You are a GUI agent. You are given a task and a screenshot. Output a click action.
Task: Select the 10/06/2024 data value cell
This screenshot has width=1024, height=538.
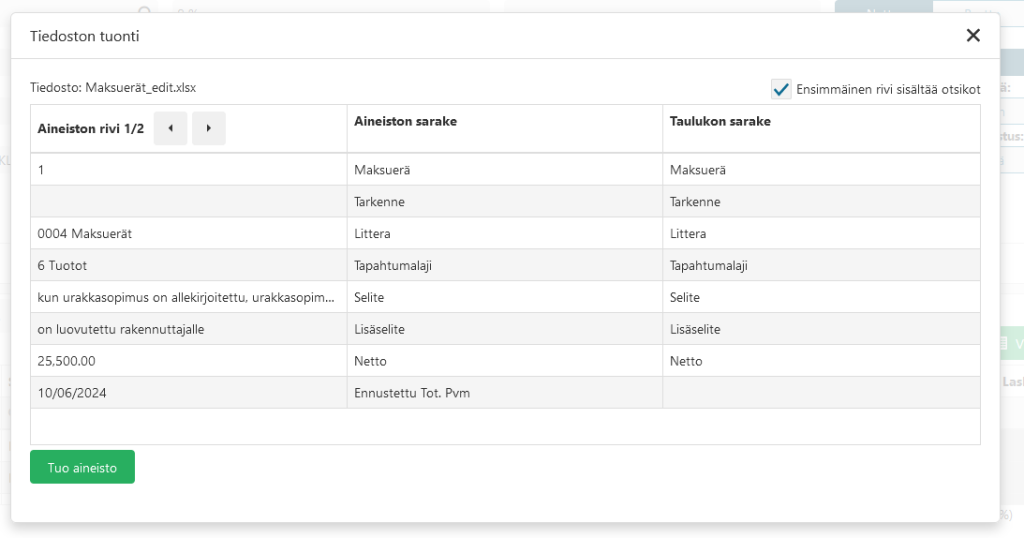click(189, 393)
